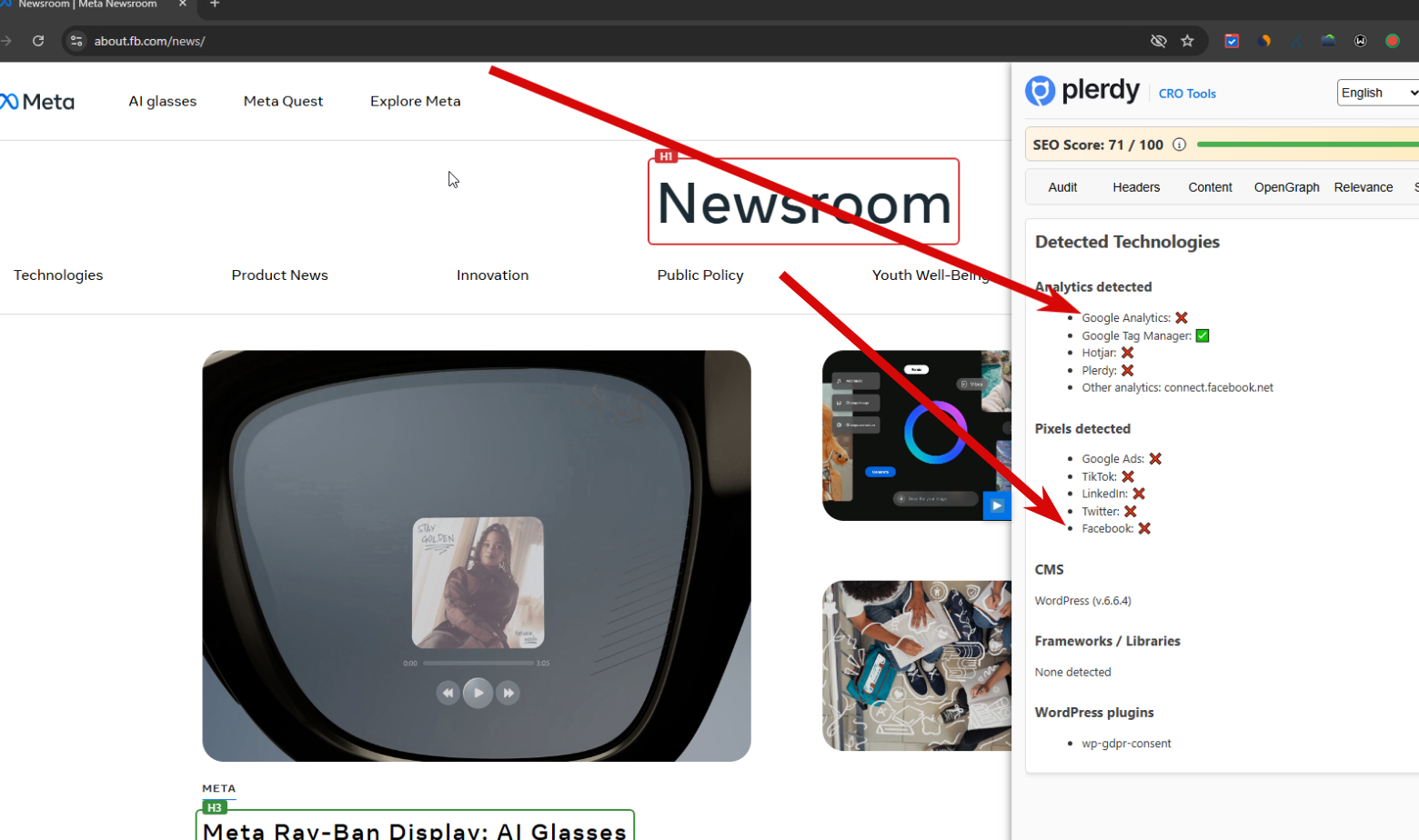Click the green SEO Score progress bar
The height and width of the screenshot is (840, 1419).
coord(1308,145)
